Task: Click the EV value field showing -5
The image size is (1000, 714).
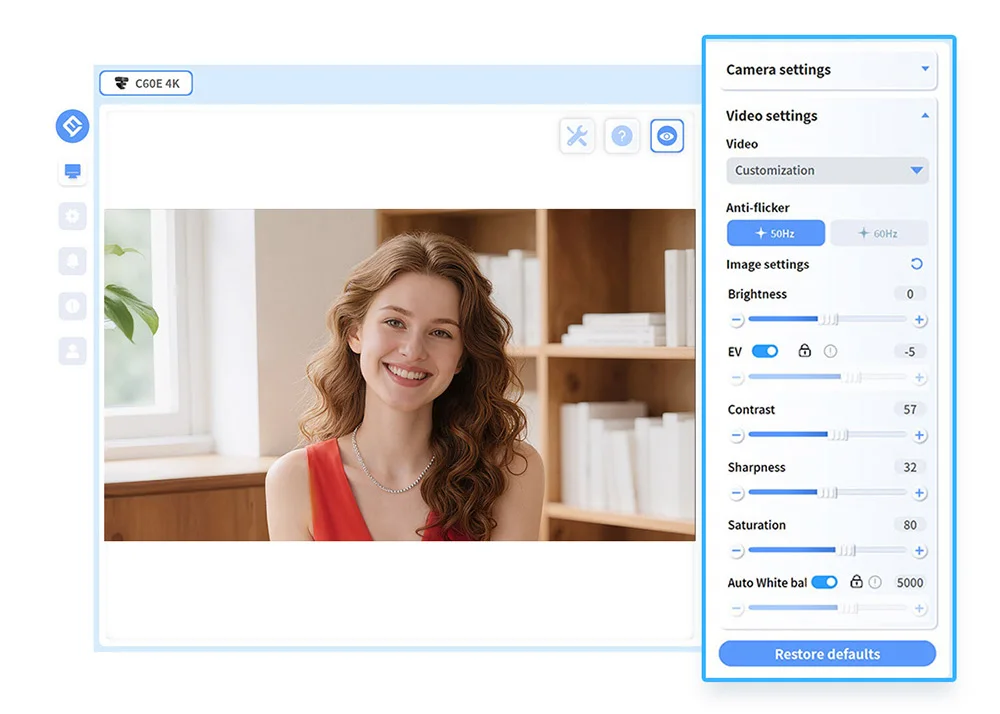Action: [x=910, y=352]
